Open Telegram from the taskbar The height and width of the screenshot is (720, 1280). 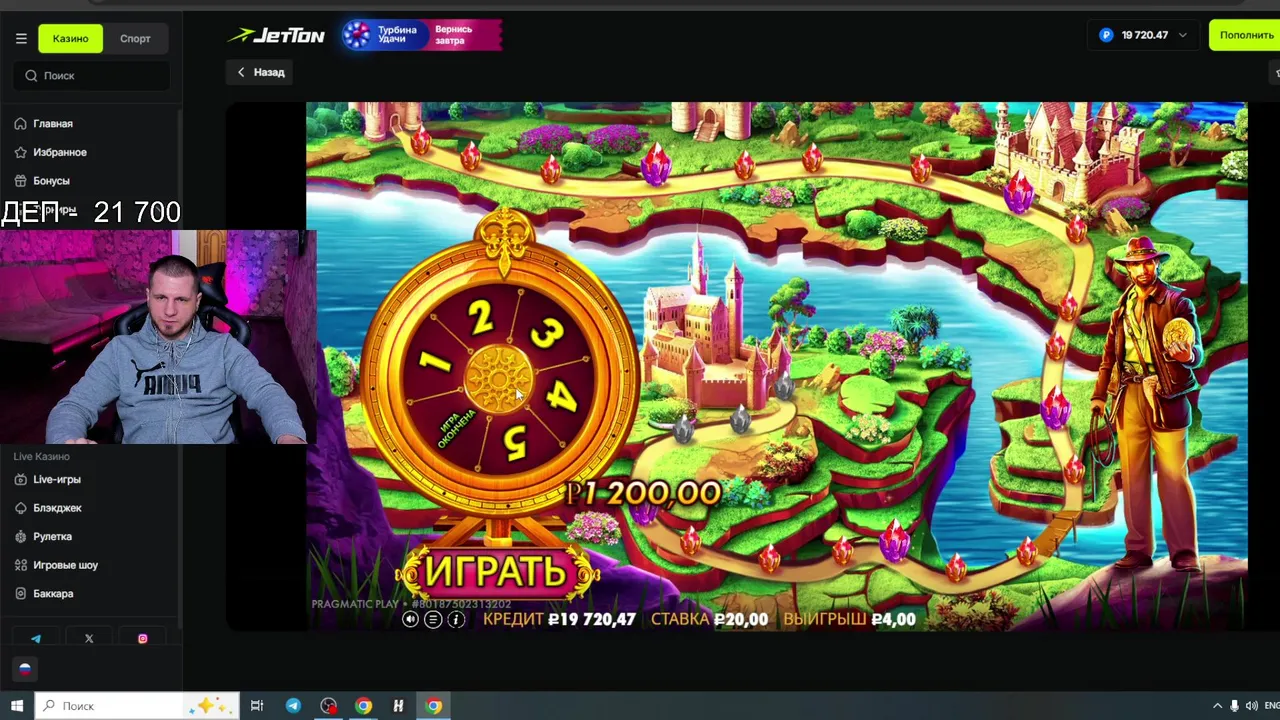point(293,706)
